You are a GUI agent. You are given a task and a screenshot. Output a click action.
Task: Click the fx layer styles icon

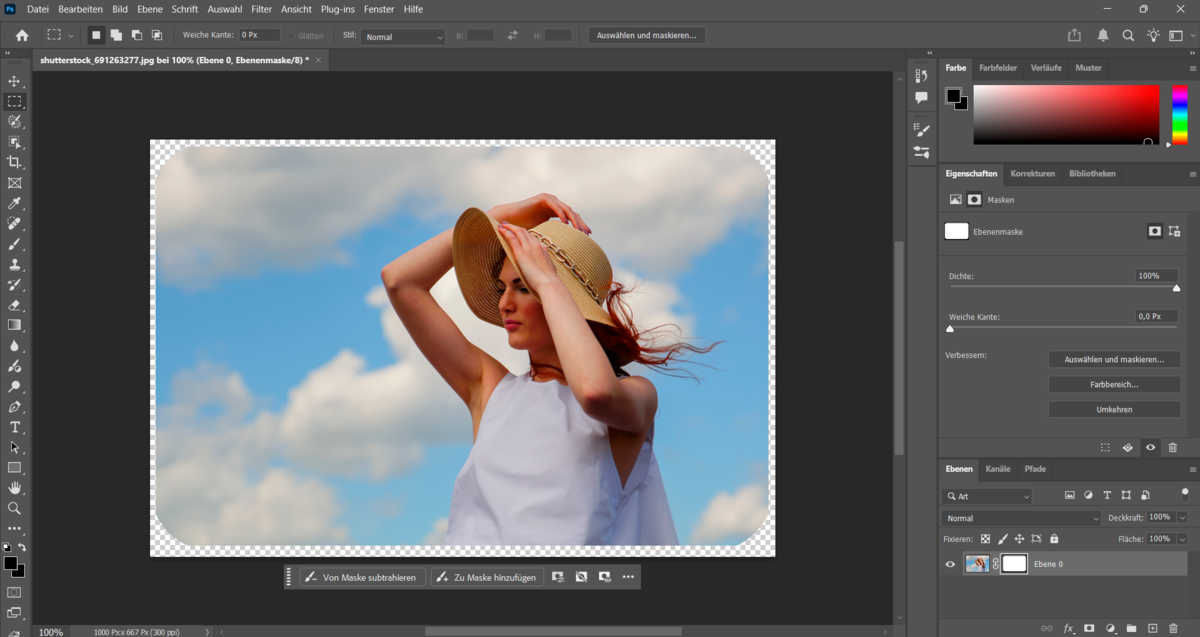1068,628
